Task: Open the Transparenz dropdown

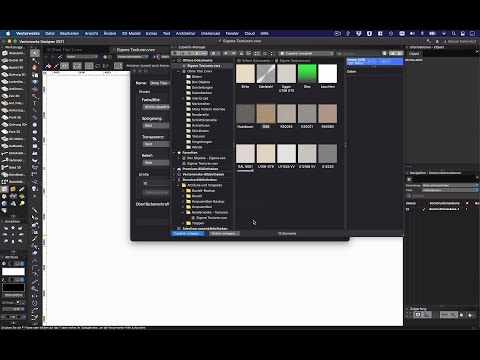Action: [156, 144]
